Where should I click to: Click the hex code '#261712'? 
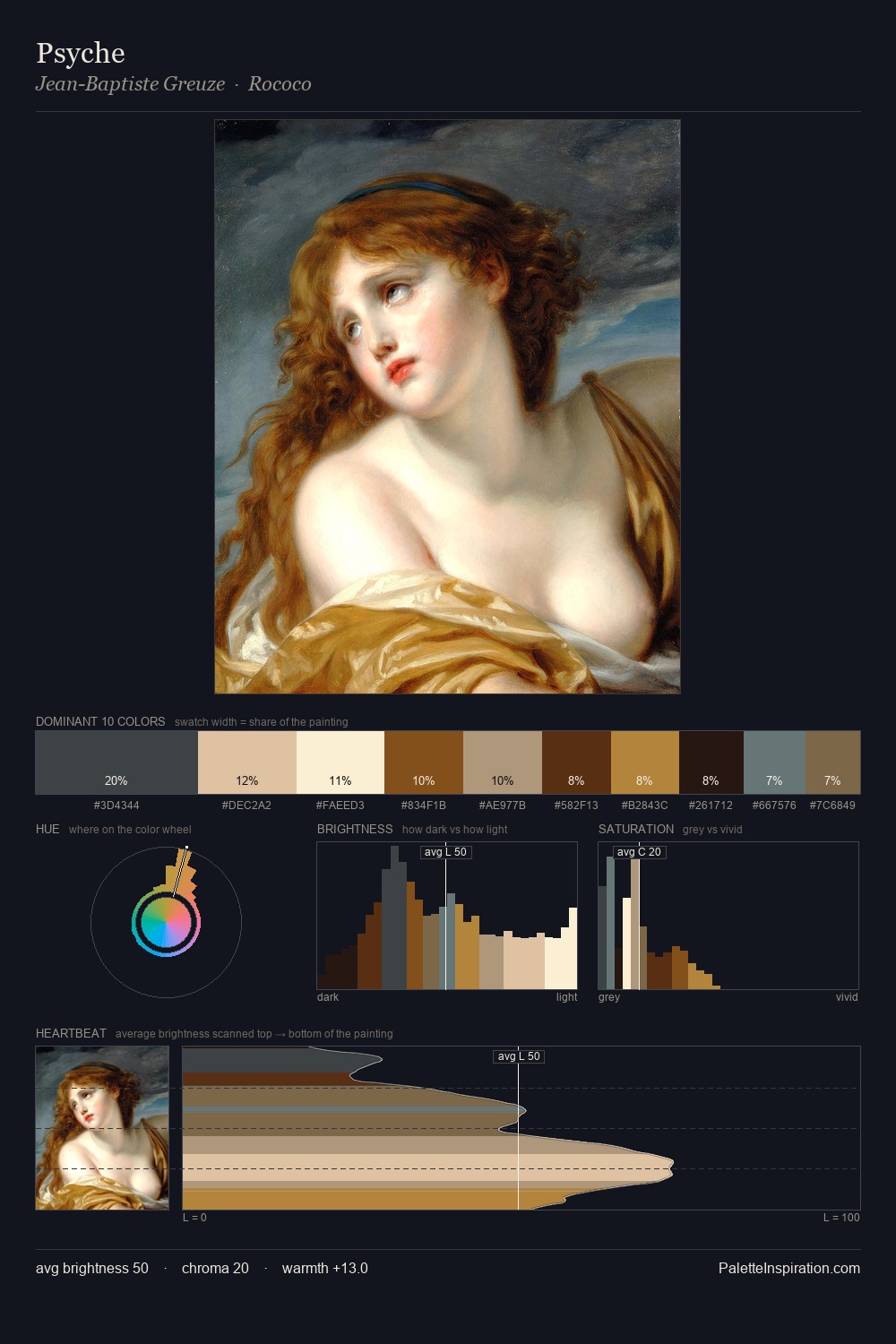tap(711, 806)
